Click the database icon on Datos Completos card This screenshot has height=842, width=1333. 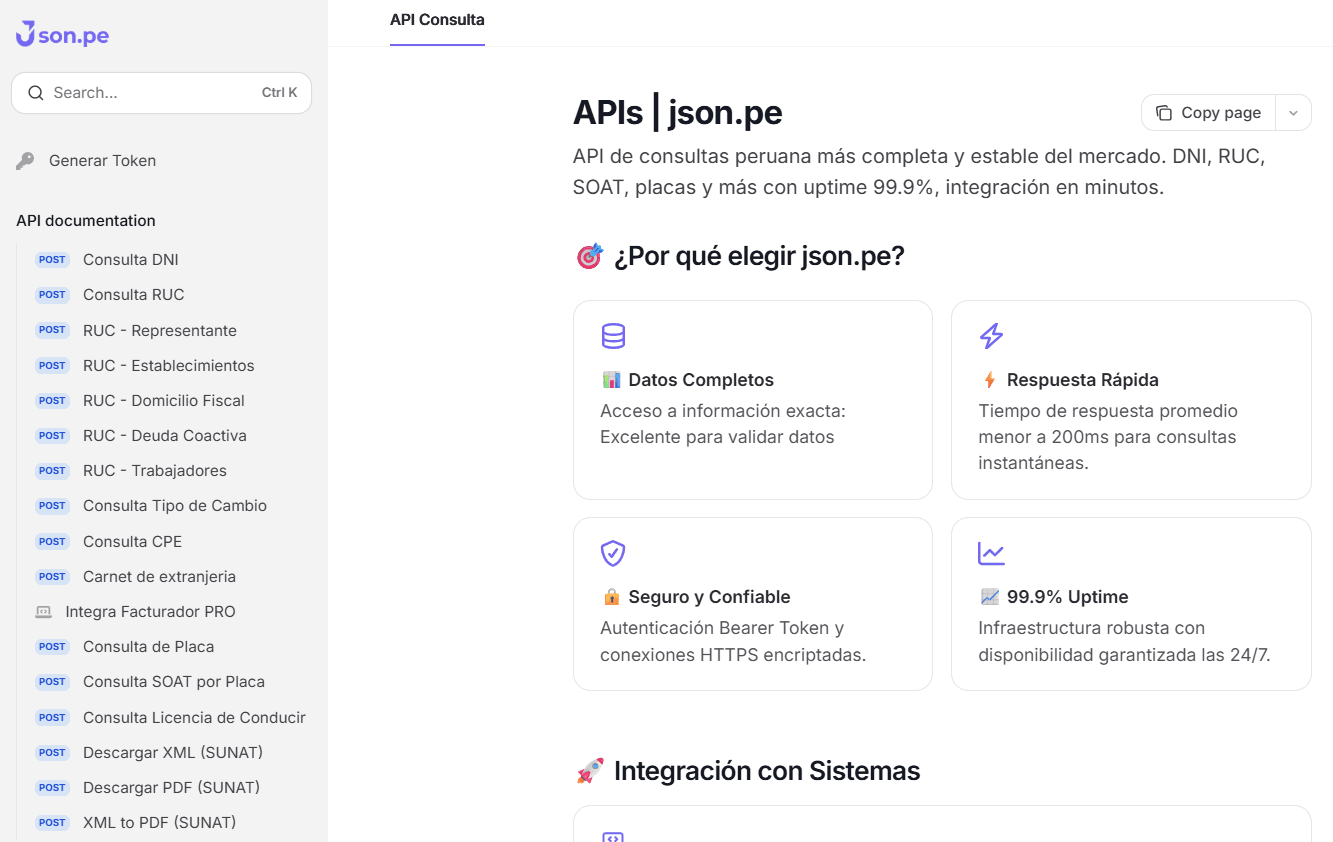pyautogui.click(x=613, y=336)
